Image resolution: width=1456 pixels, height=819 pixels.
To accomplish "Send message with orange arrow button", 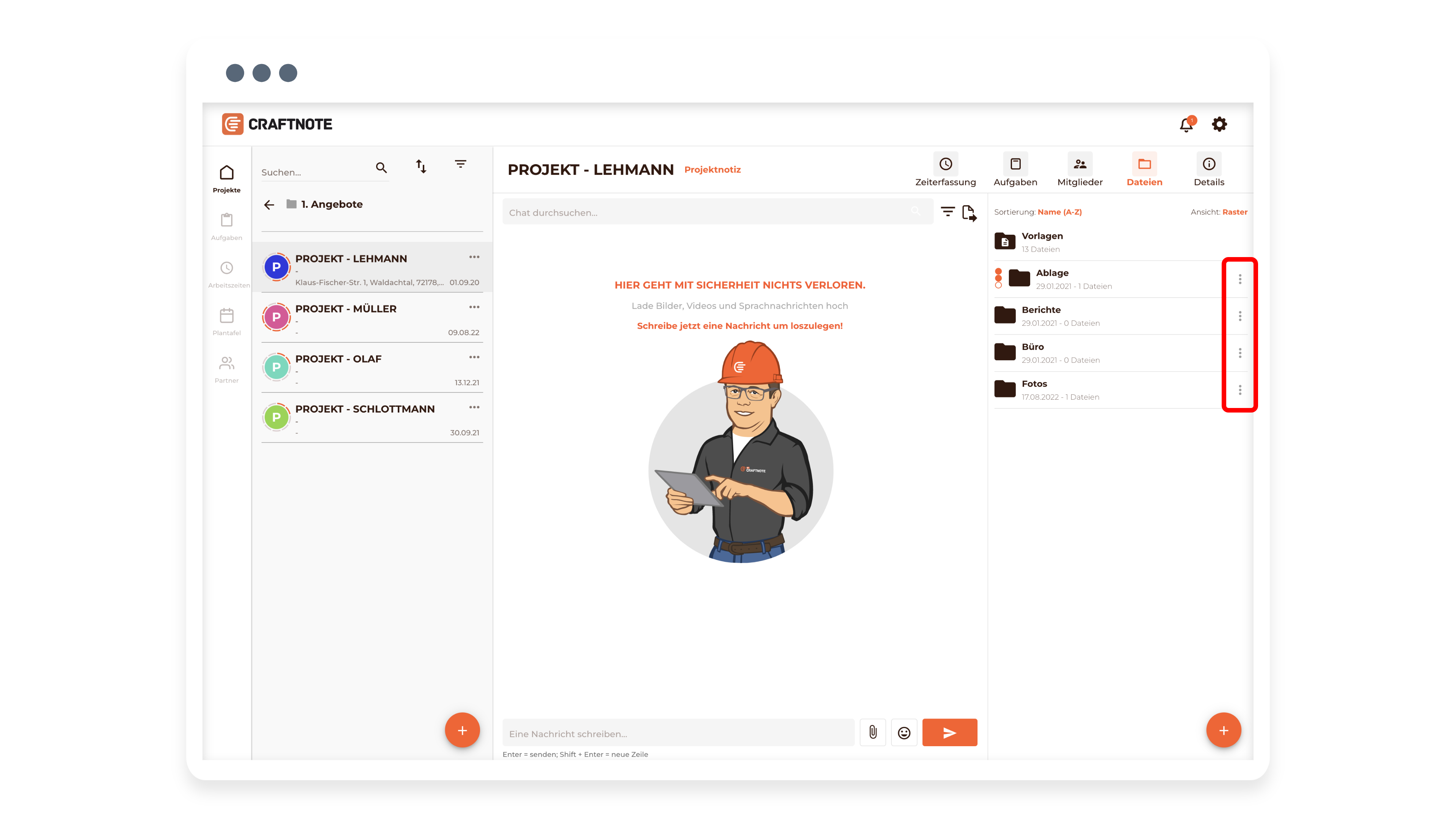I will pyautogui.click(x=949, y=733).
